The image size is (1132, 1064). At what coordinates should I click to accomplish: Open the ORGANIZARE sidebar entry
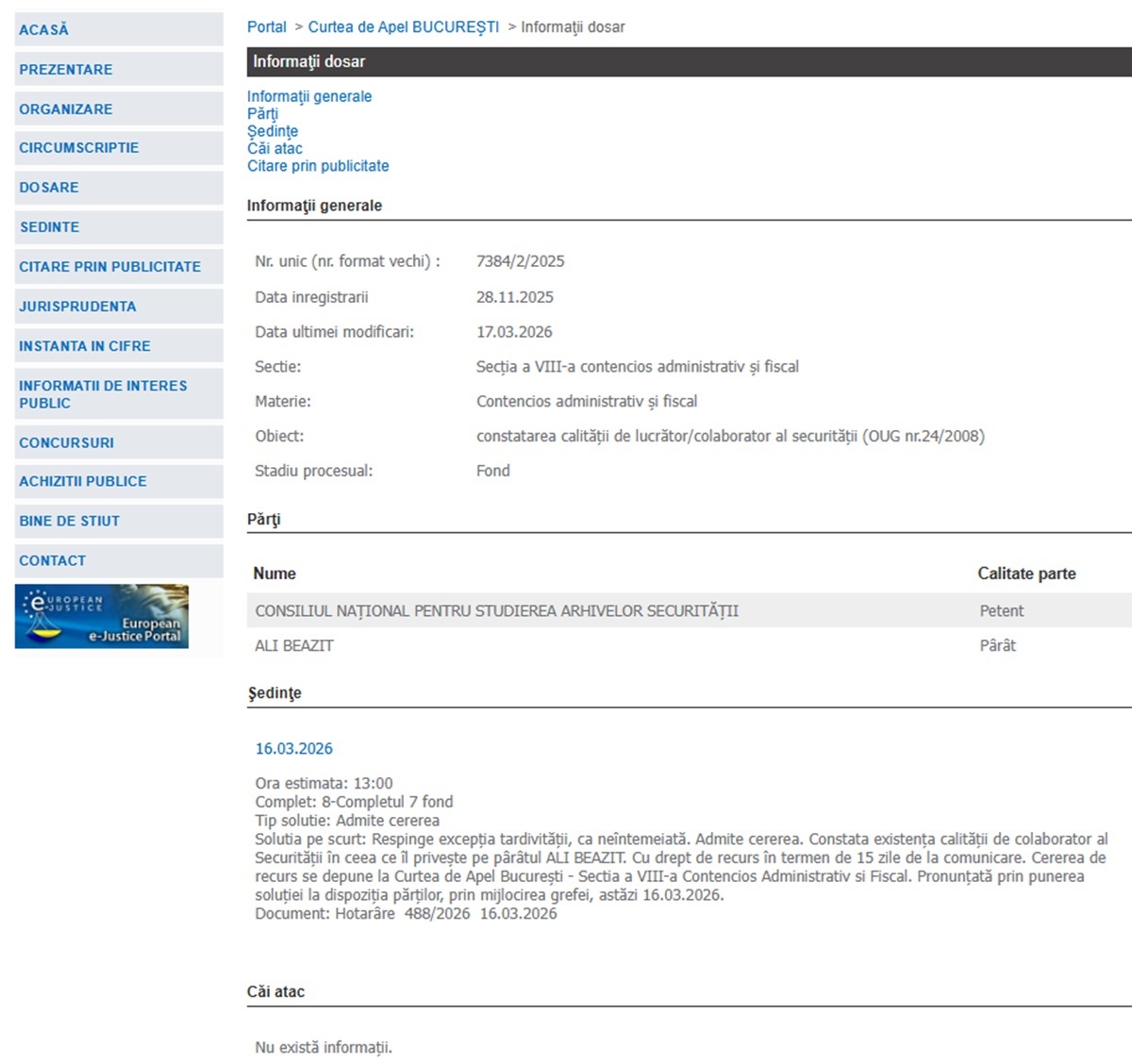click(x=119, y=108)
